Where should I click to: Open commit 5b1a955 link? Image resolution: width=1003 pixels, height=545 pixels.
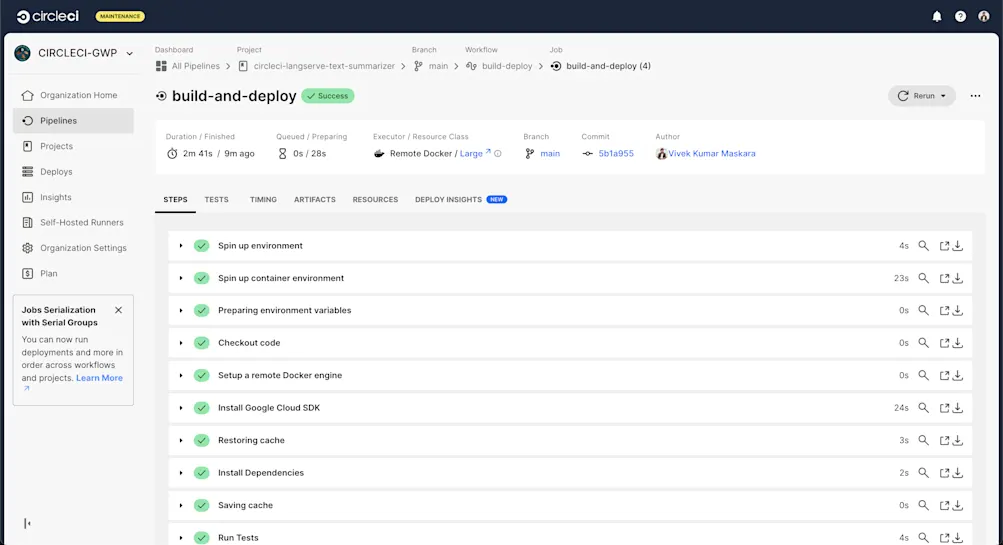[616, 154]
